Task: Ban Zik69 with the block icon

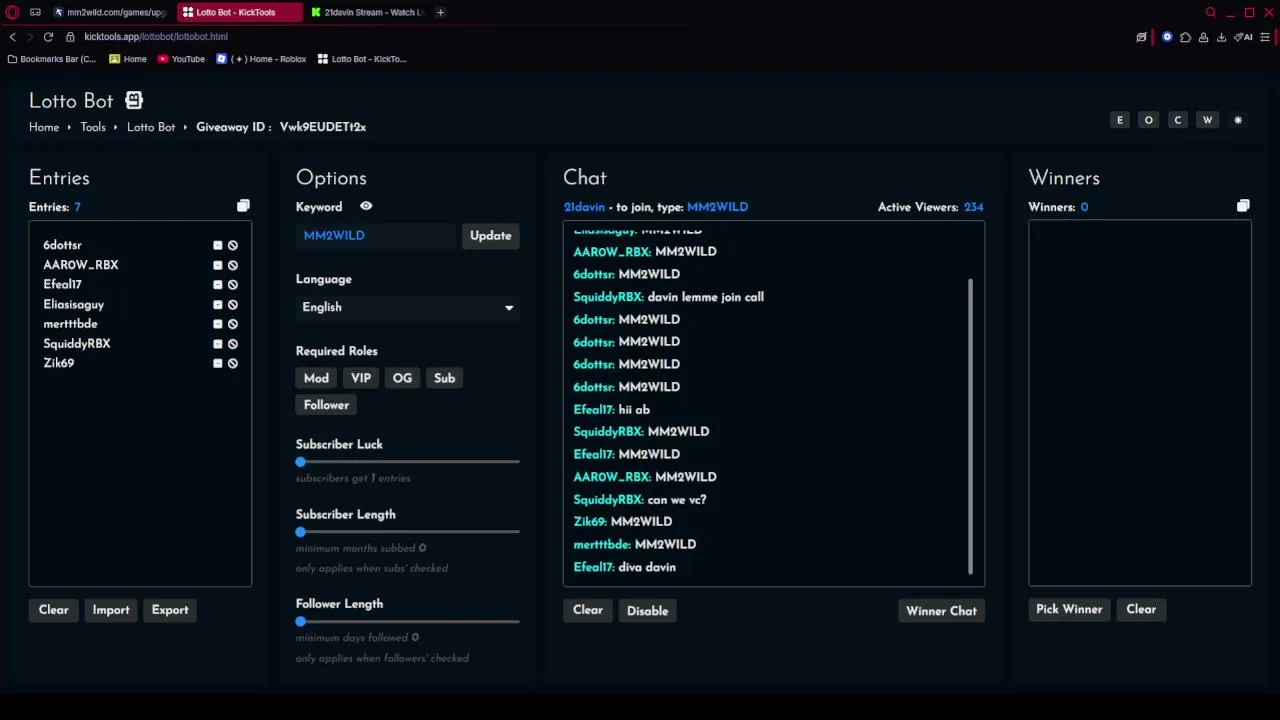Action: click(x=232, y=363)
